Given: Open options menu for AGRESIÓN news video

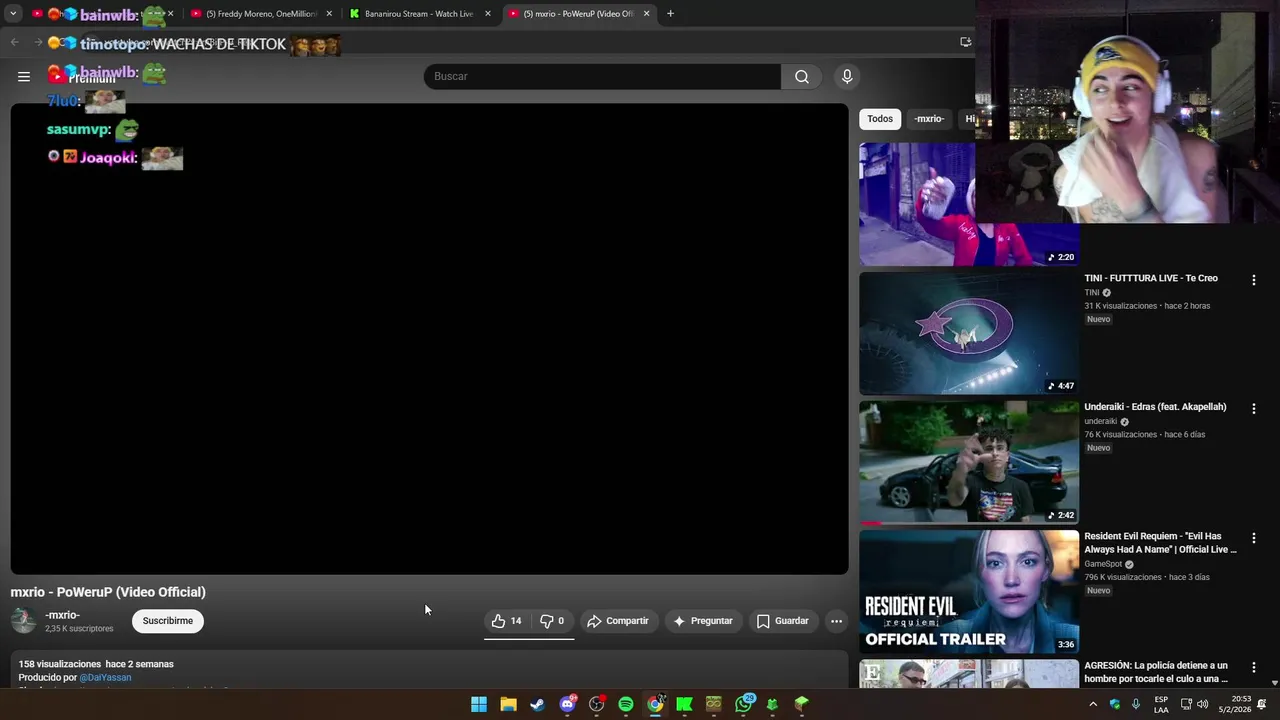Looking at the screenshot, I should click(1253, 667).
